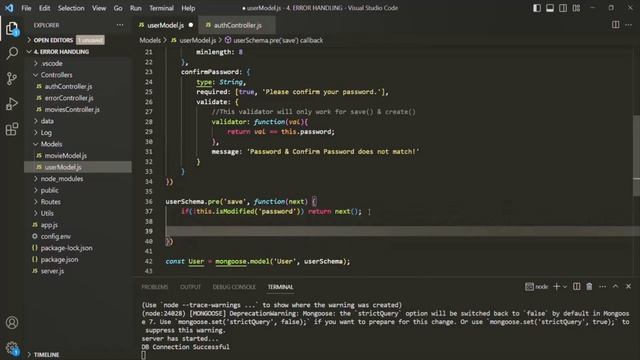Open authController.js in the Controllers folder
Viewport: 640px width, 360px height.
pyautogui.click(x=78, y=87)
